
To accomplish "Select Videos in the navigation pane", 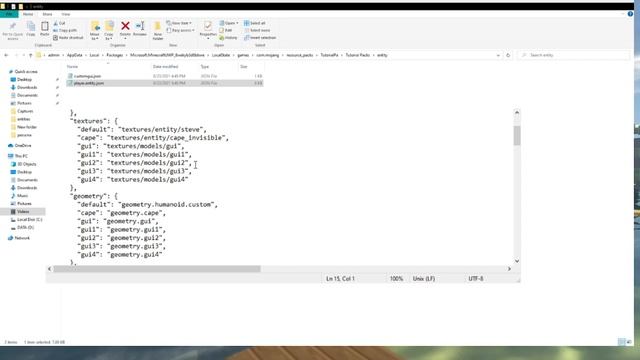I will point(23,211).
